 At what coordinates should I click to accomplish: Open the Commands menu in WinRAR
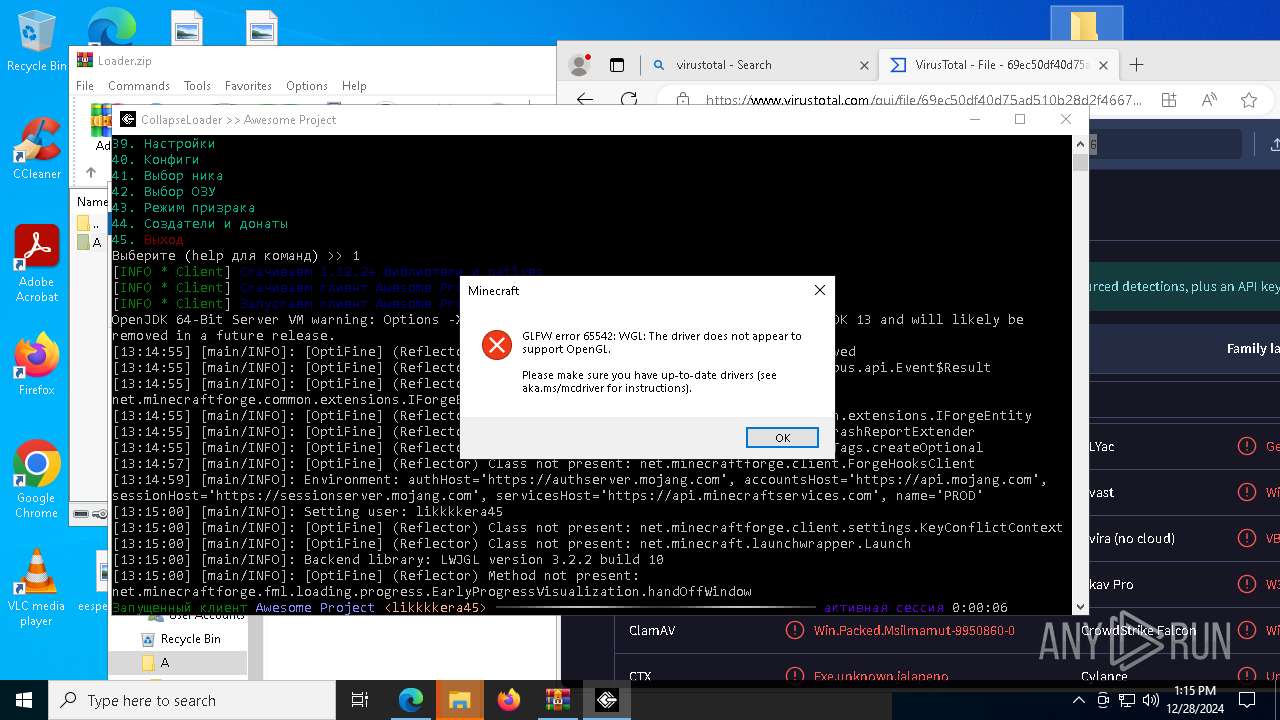139,86
